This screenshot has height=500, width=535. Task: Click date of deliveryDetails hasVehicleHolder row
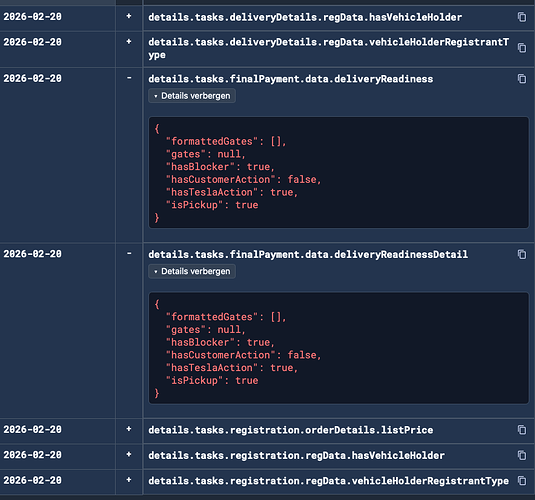click(x=32, y=16)
